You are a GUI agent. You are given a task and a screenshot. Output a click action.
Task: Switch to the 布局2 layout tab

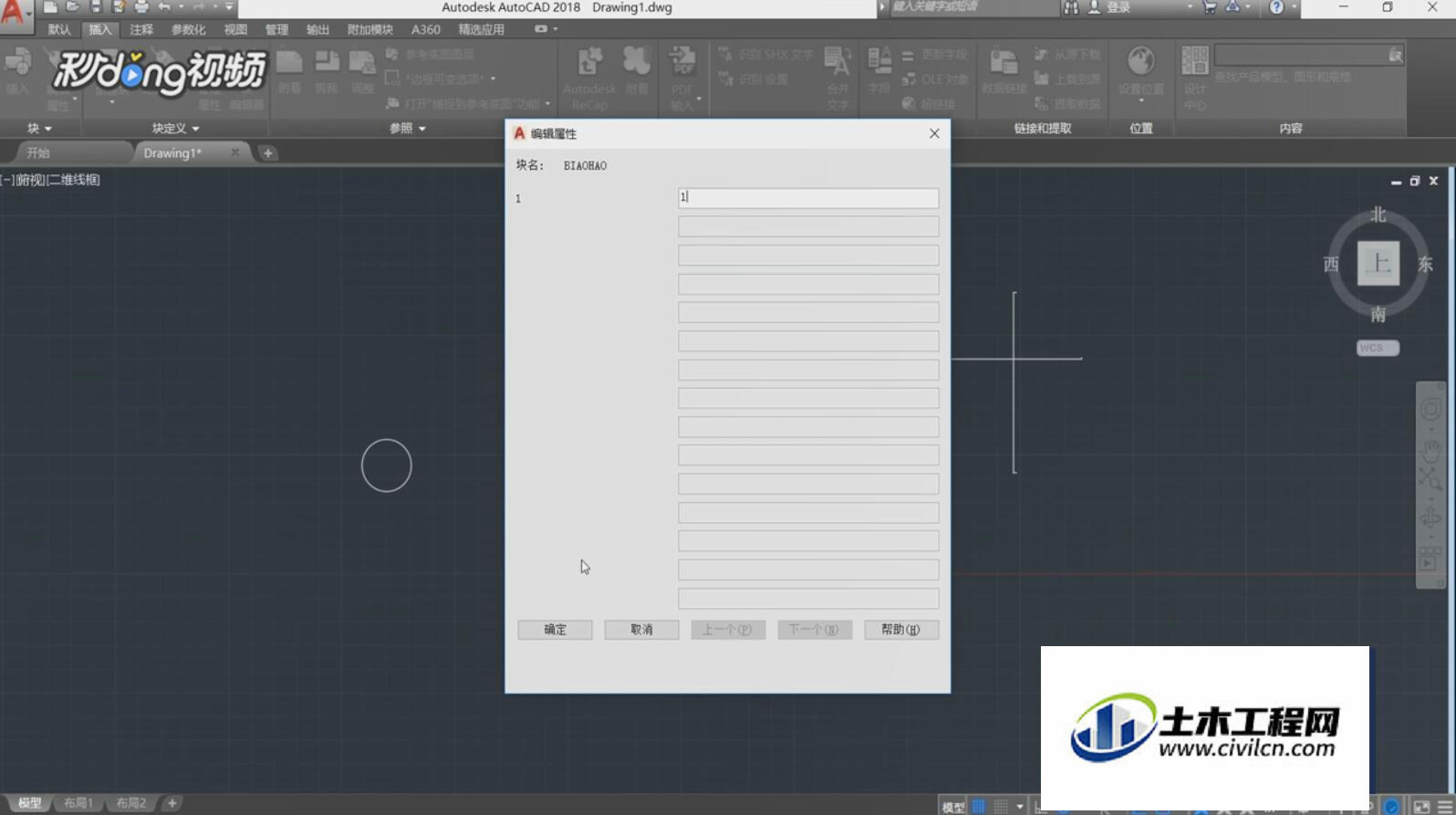(x=131, y=803)
